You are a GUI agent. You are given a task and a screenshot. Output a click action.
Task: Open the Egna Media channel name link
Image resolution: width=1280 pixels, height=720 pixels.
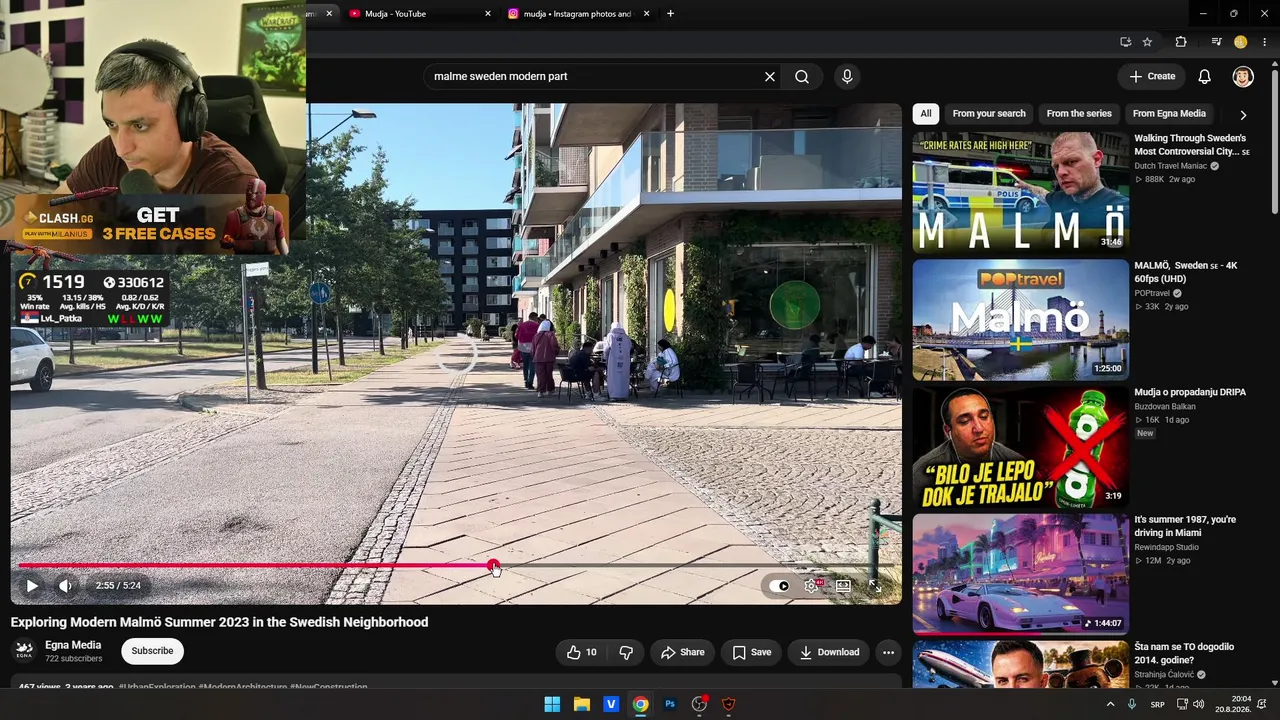coord(73,645)
